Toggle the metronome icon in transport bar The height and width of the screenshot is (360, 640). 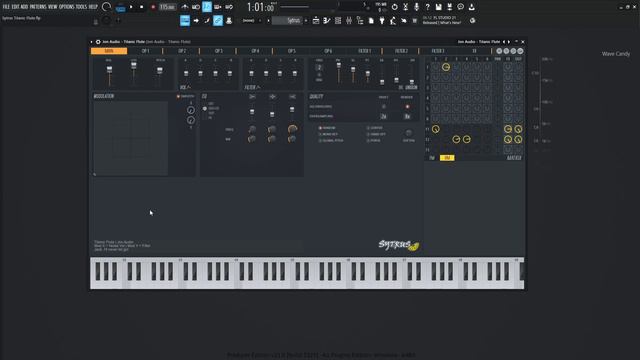tap(185, 7)
